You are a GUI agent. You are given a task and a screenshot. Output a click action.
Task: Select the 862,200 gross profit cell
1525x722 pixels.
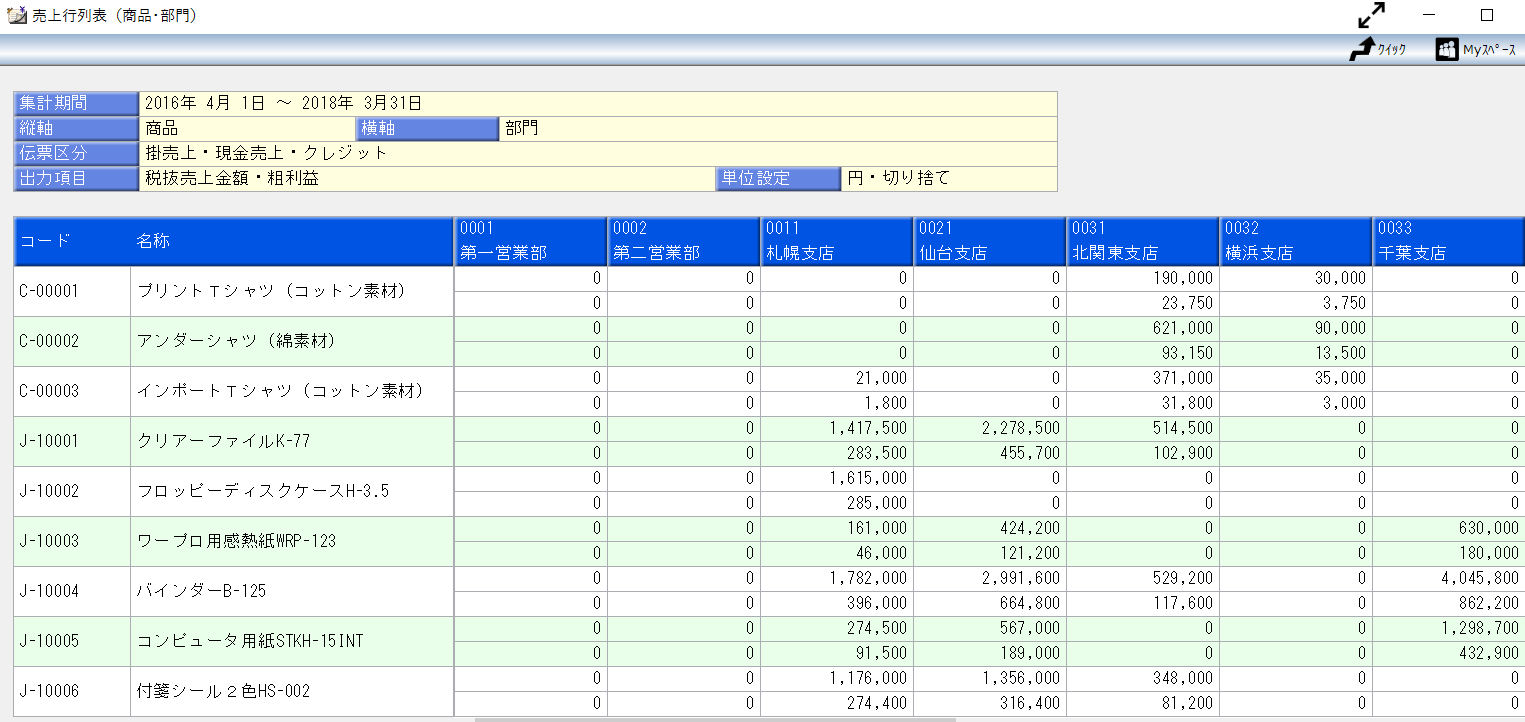point(1449,603)
